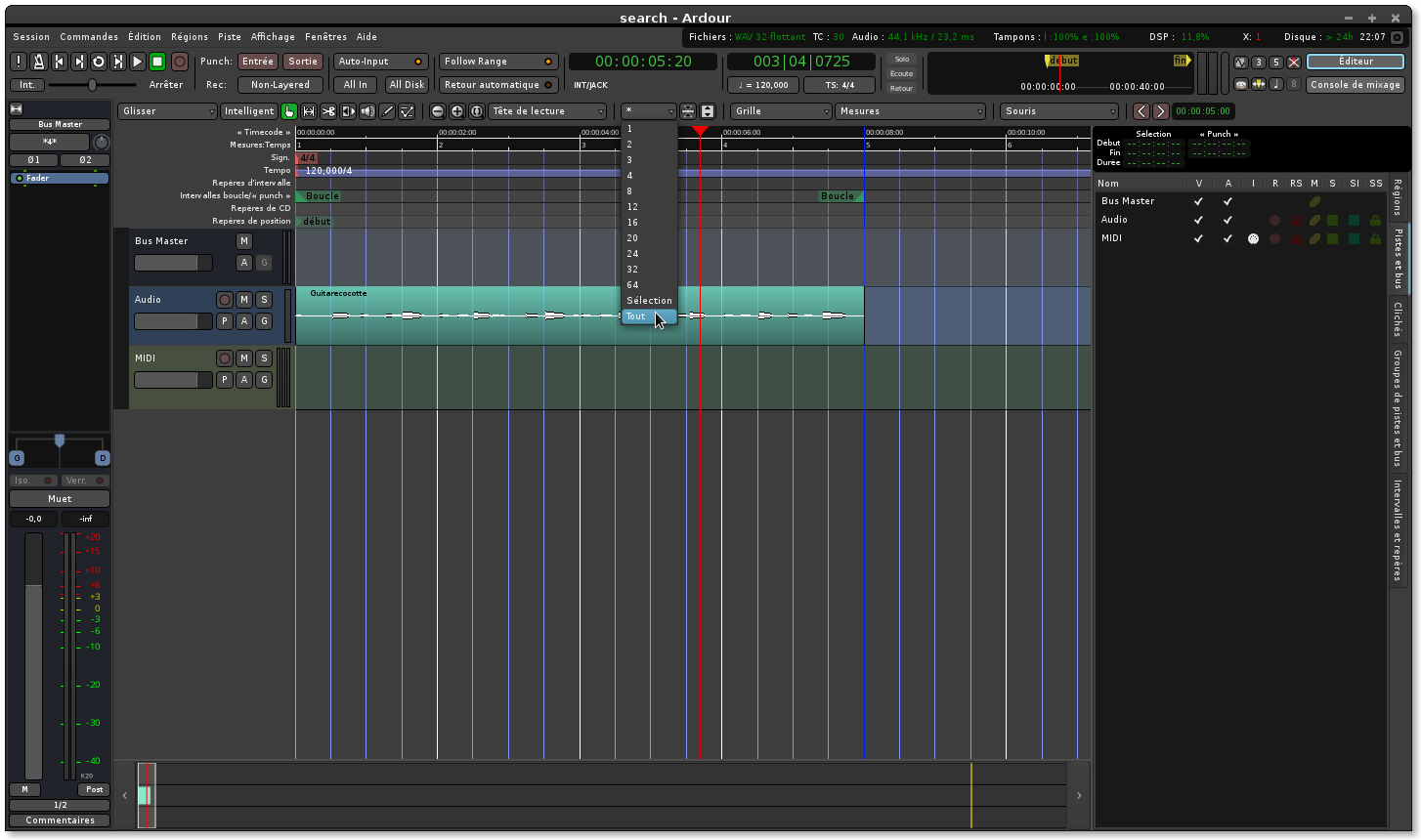Image resolution: width=1421 pixels, height=840 pixels.
Task: Click the Muet button in the mixer strip
Action: [x=60, y=499]
